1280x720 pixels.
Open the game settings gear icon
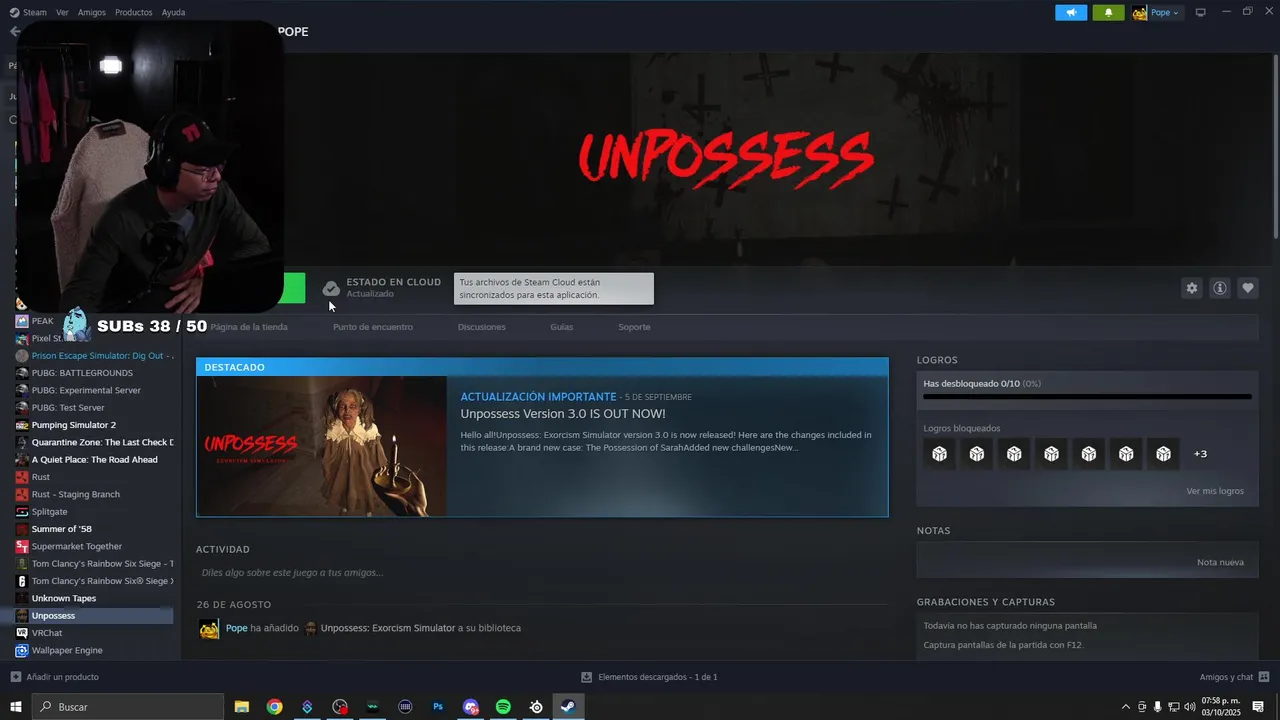1191,288
